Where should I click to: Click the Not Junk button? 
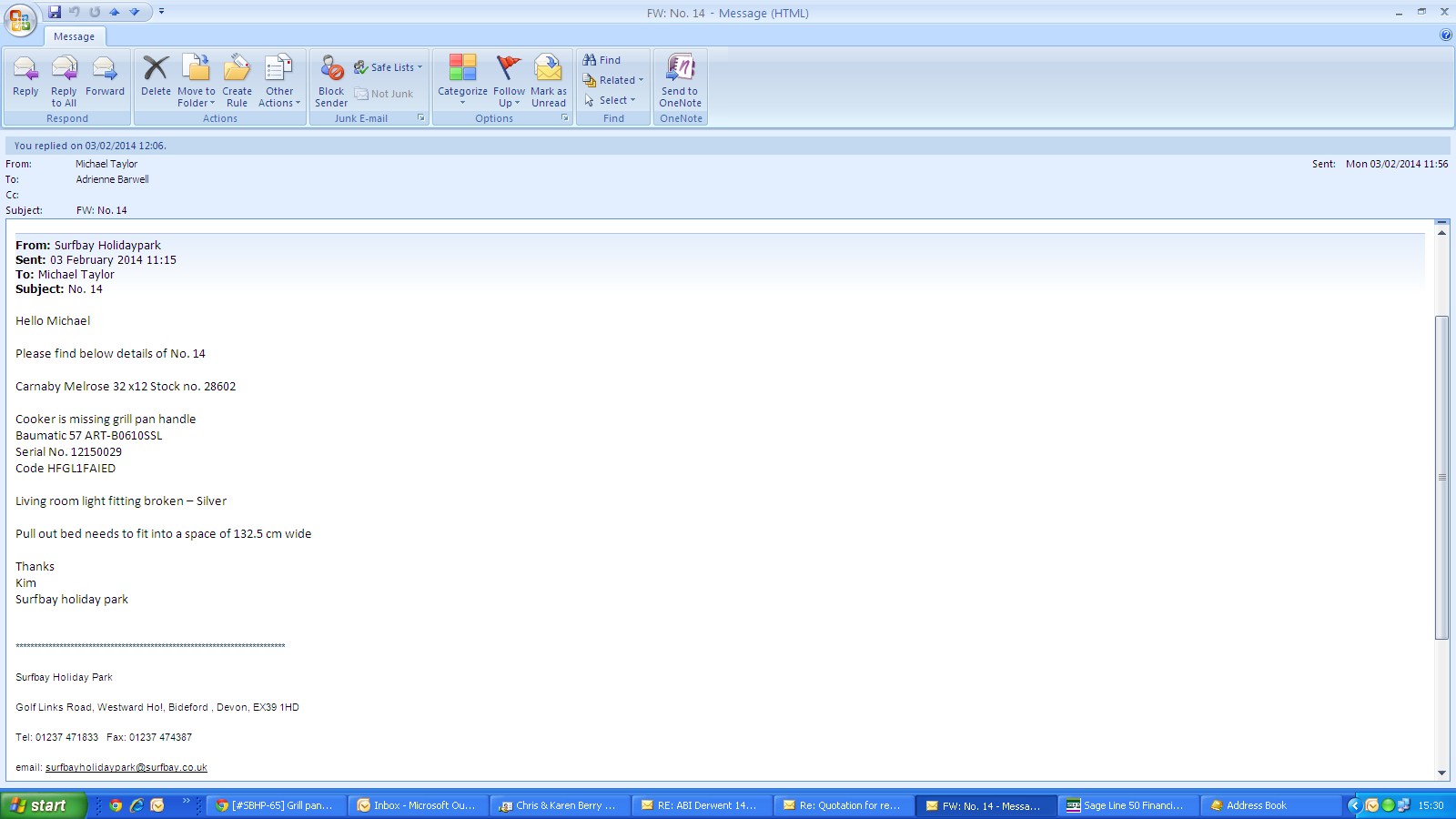384,94
